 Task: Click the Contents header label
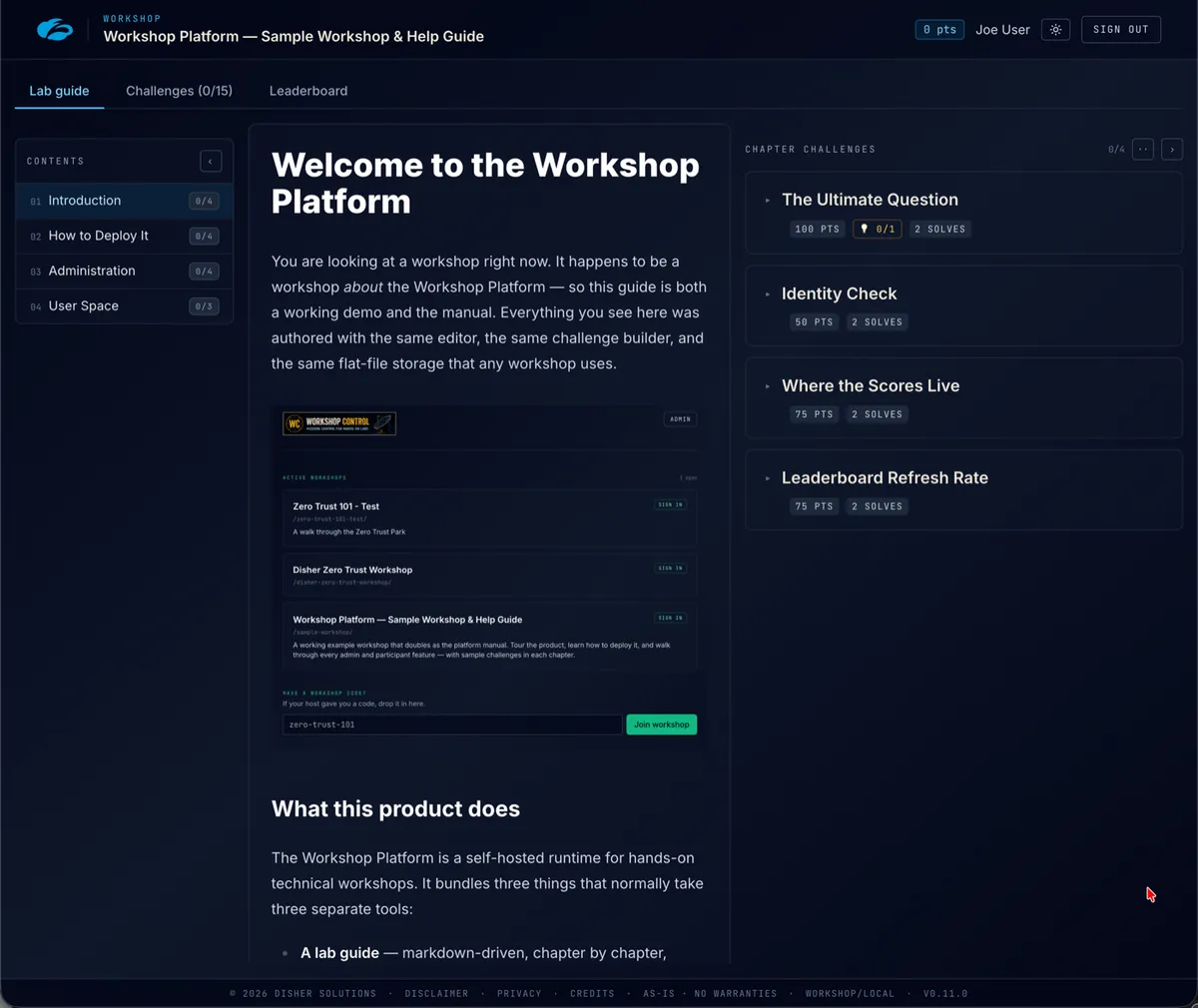pos(55,161)
